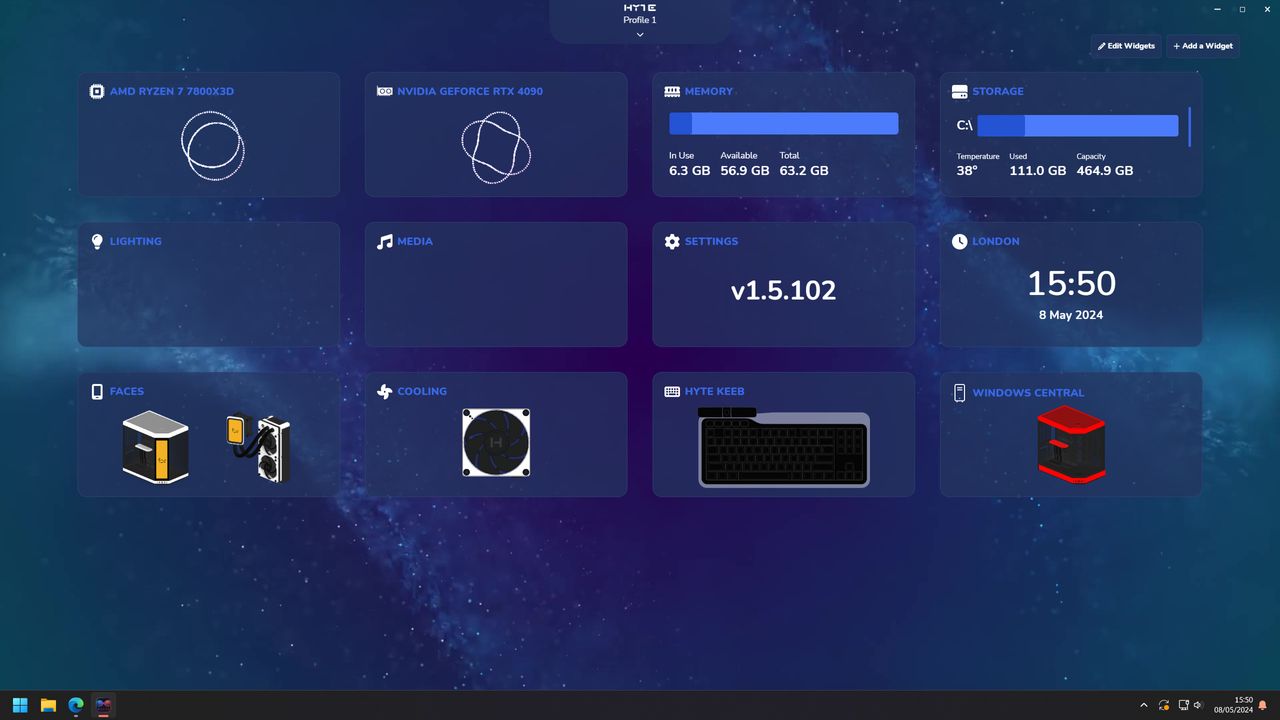Open the AMD Ryzen 7 7800X3D CPU chip icon

tap(97, 91)
